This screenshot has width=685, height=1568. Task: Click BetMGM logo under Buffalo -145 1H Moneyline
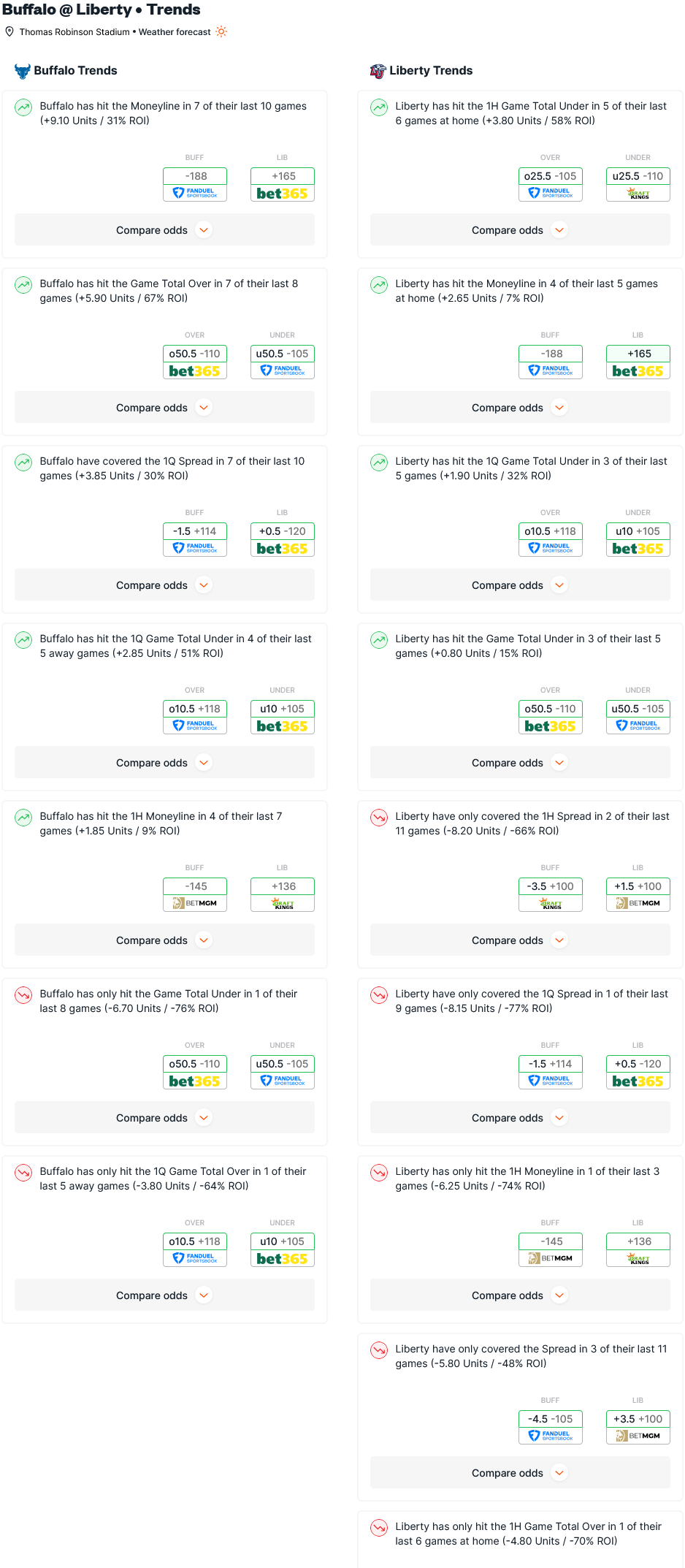195,903
